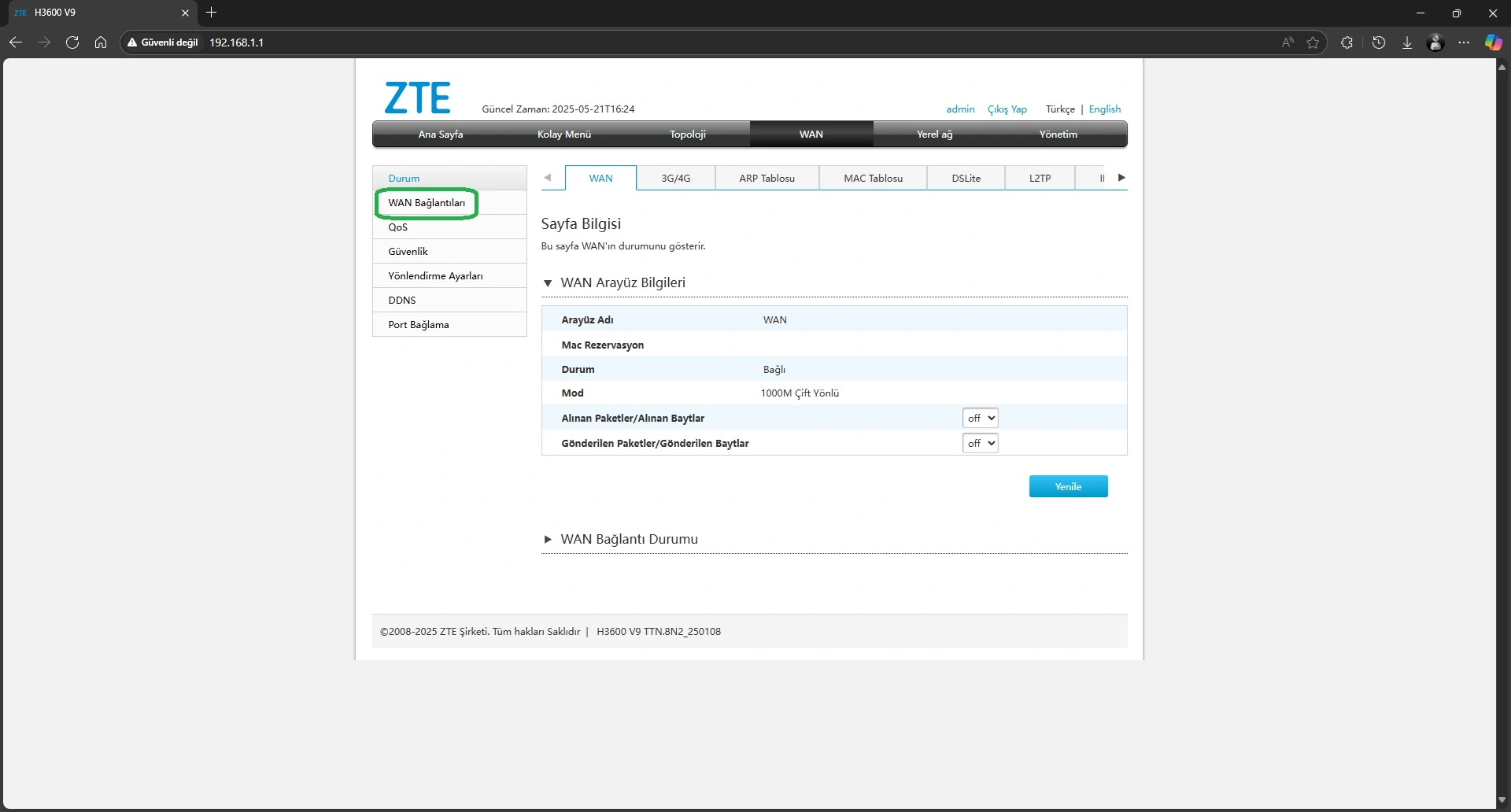Toggle read aloud in the address bar

click(1287, 42)
